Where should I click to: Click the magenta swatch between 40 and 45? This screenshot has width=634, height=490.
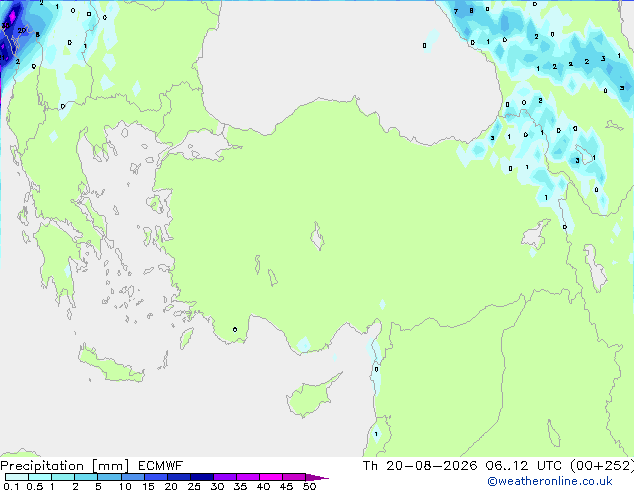271,477
